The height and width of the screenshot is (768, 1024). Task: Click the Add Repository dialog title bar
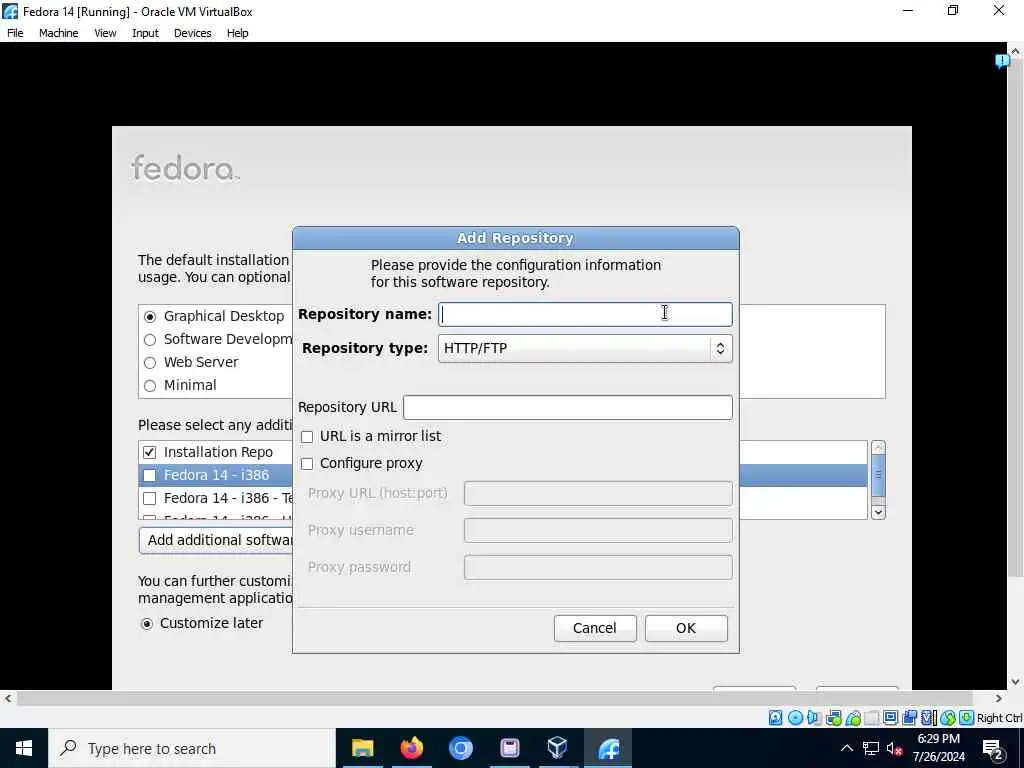[x=516, y=238]
